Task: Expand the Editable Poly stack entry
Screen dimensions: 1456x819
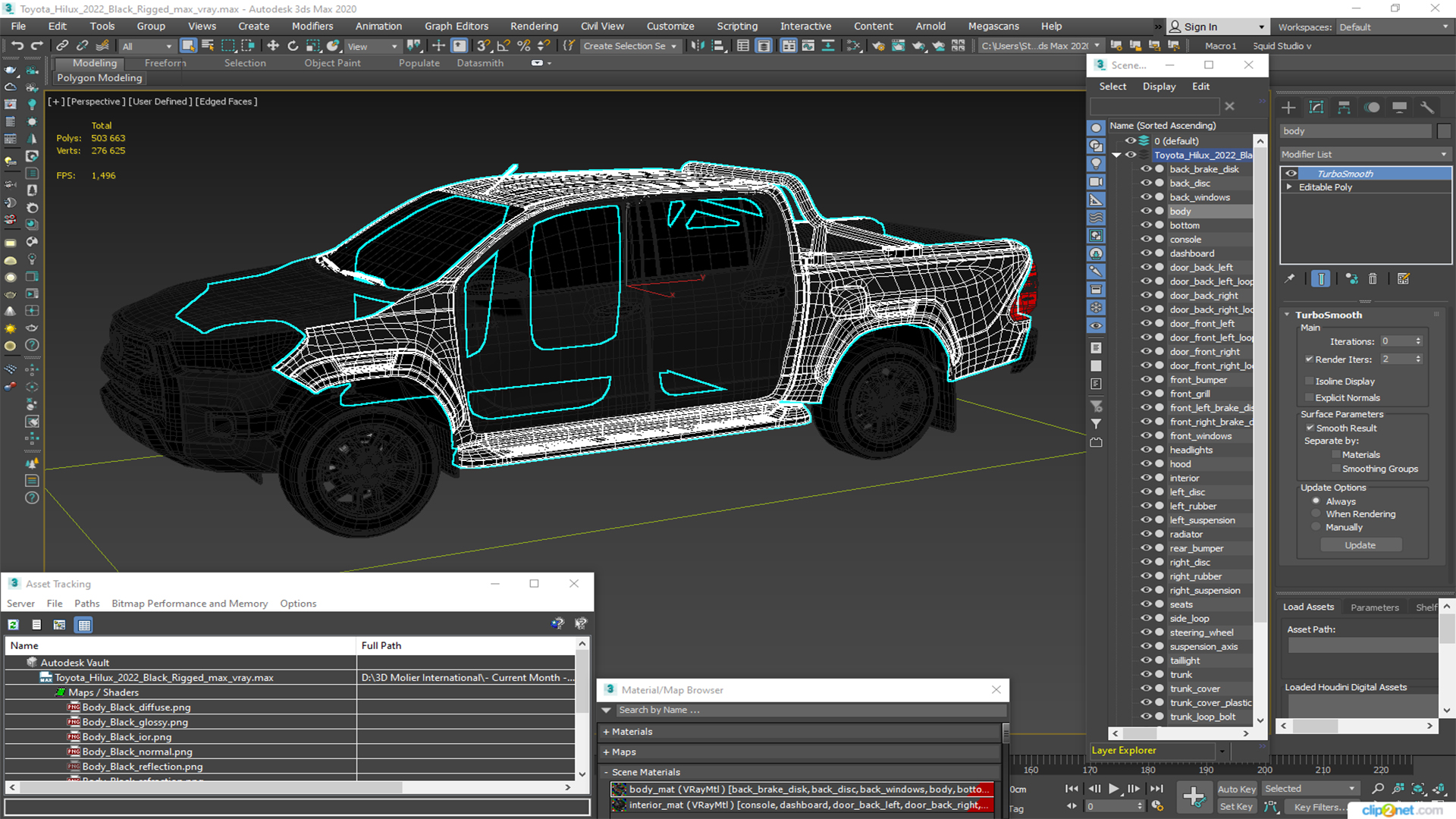Action: pos(1289,187)
